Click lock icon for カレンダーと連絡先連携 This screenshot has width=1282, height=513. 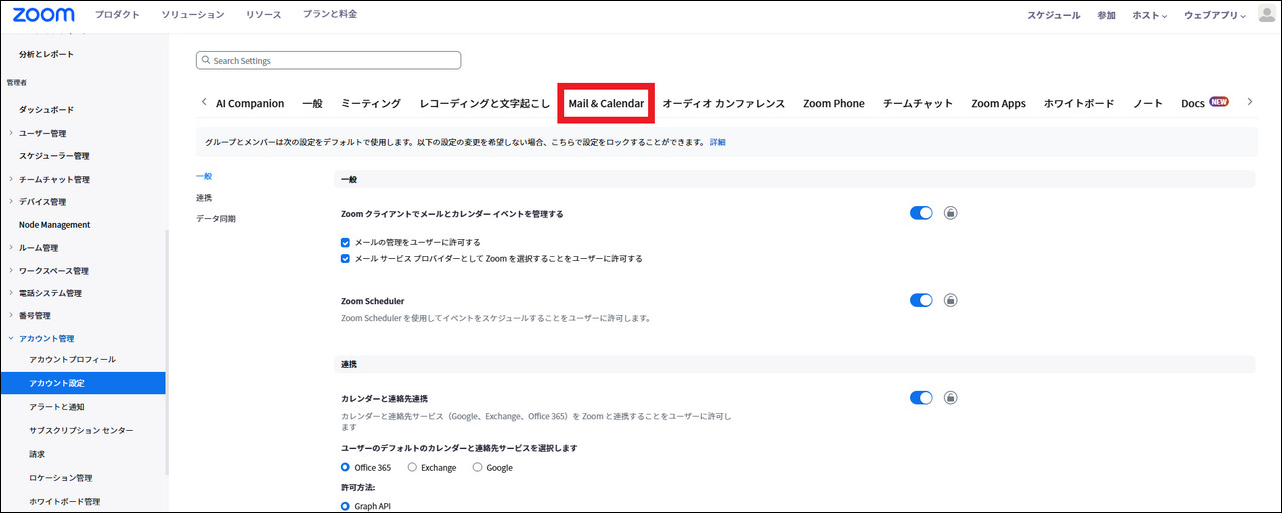pos(950,398)
